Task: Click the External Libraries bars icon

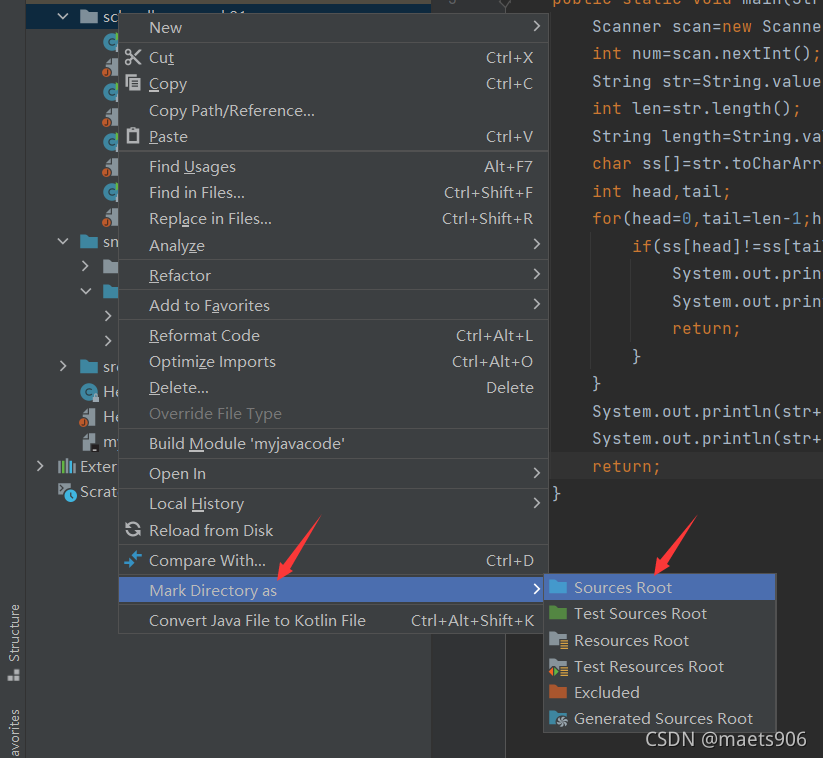Action: coord(67,466)
